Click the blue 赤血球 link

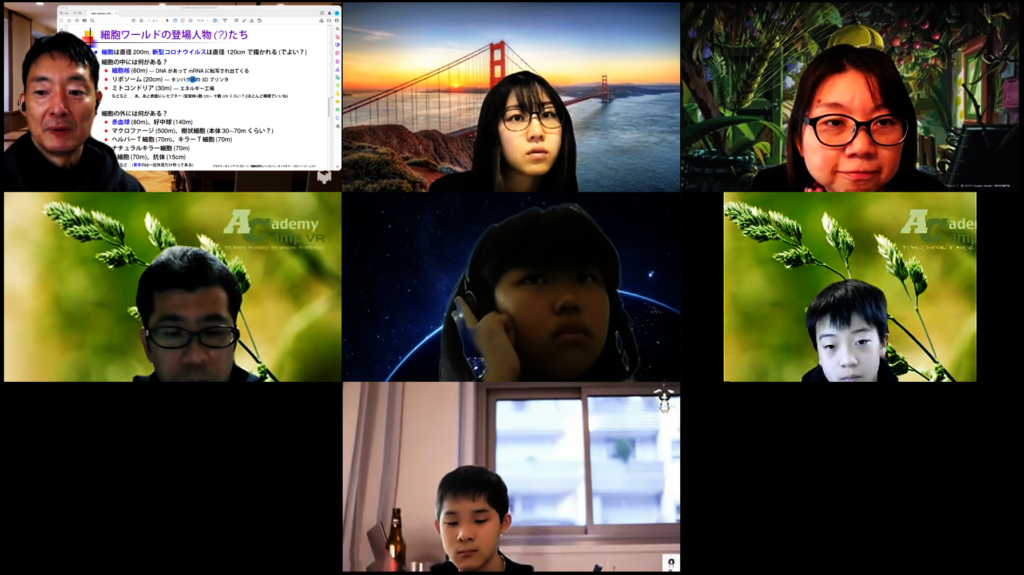click(121, 122)
